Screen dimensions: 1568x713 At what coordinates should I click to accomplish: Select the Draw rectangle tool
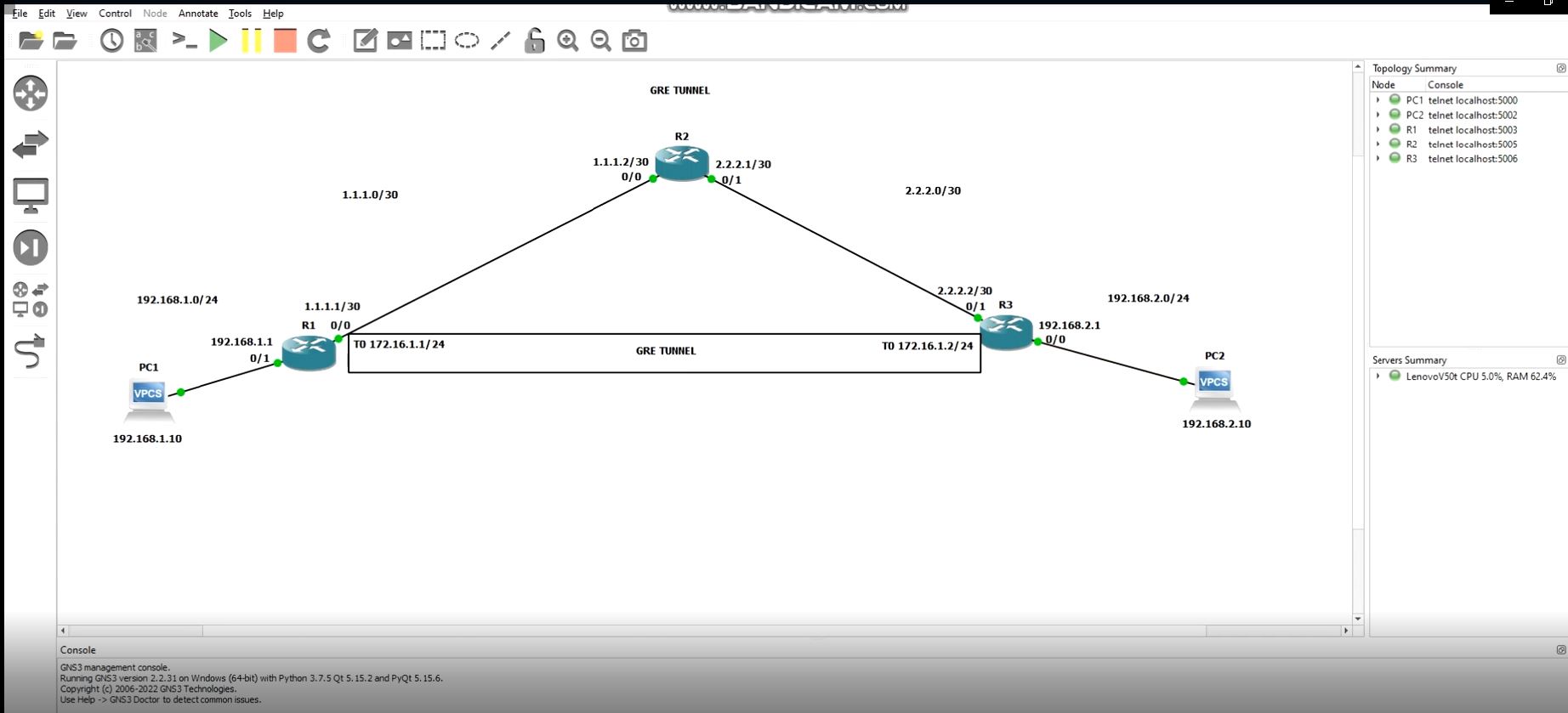coord(433,40)
